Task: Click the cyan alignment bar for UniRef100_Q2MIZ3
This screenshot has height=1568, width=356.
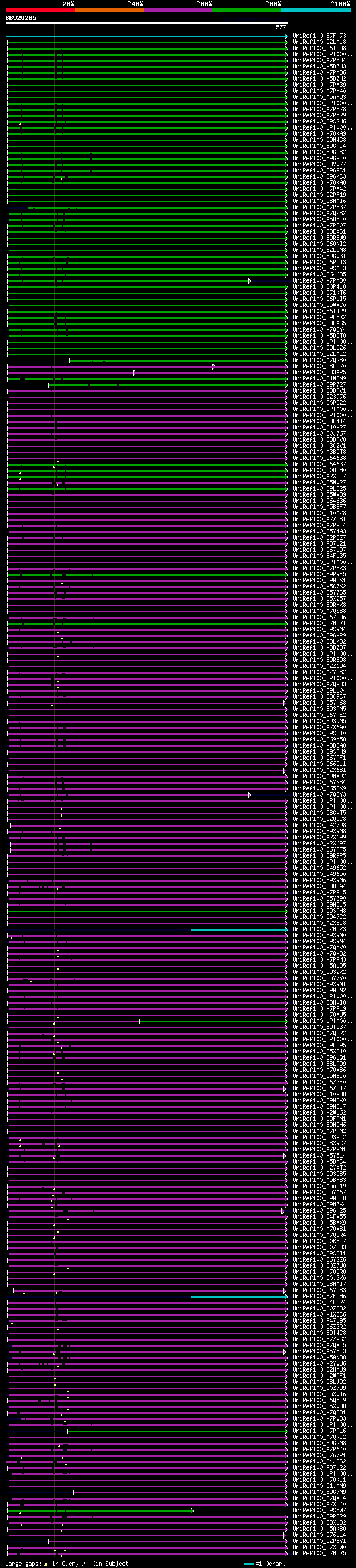Action: click(x=239, y=929)
